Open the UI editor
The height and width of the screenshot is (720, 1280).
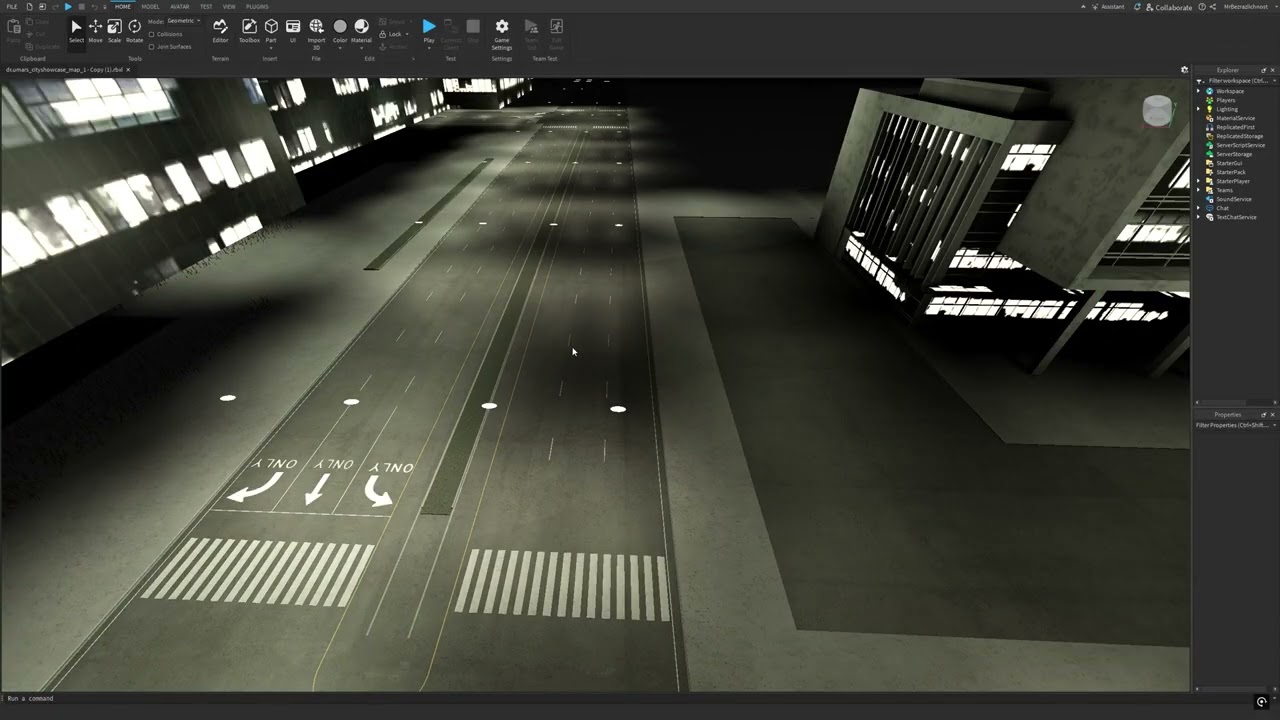point(293,31)
